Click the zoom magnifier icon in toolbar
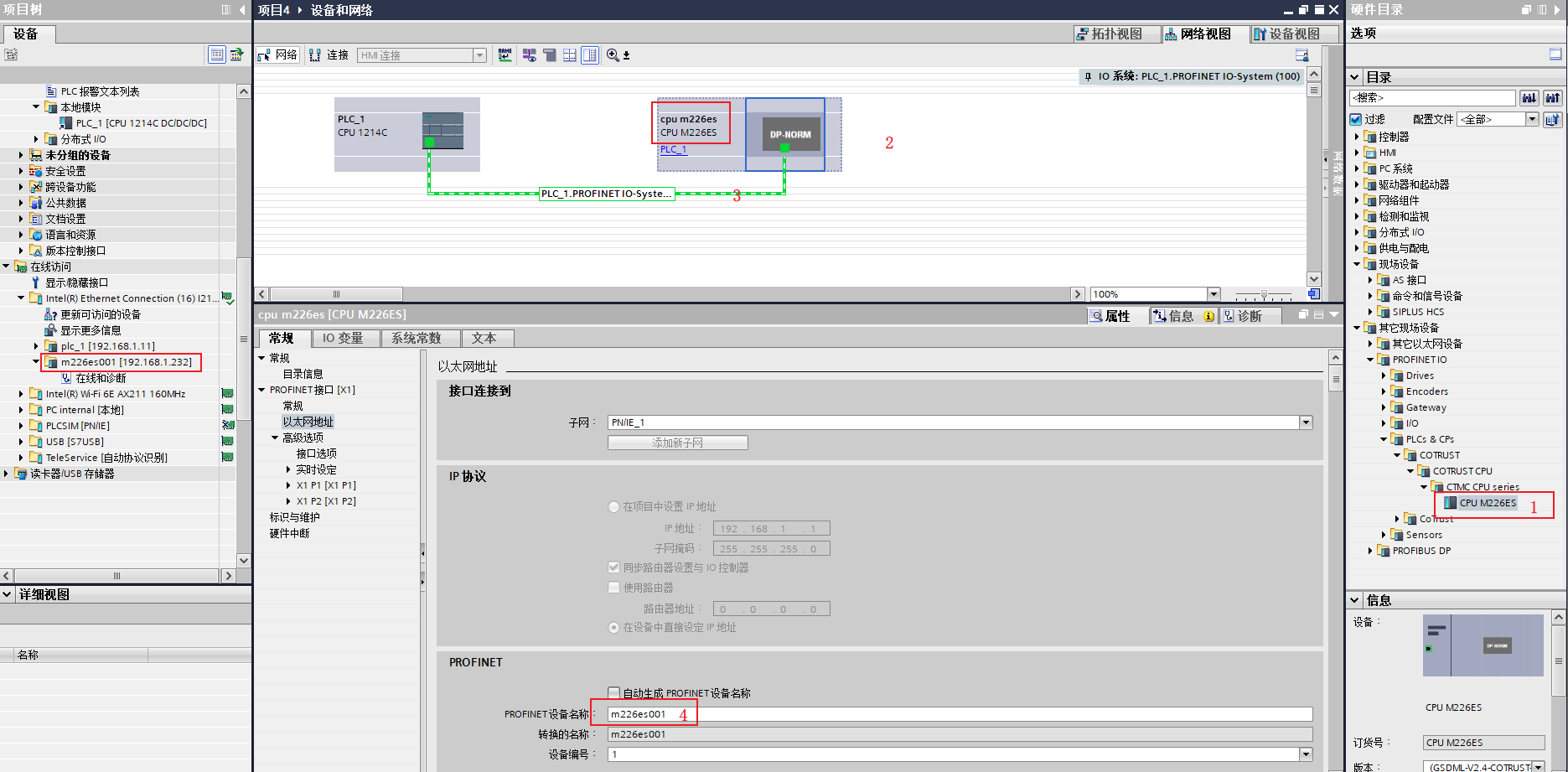The image size is (1568, 772). (x=613, y=54)
